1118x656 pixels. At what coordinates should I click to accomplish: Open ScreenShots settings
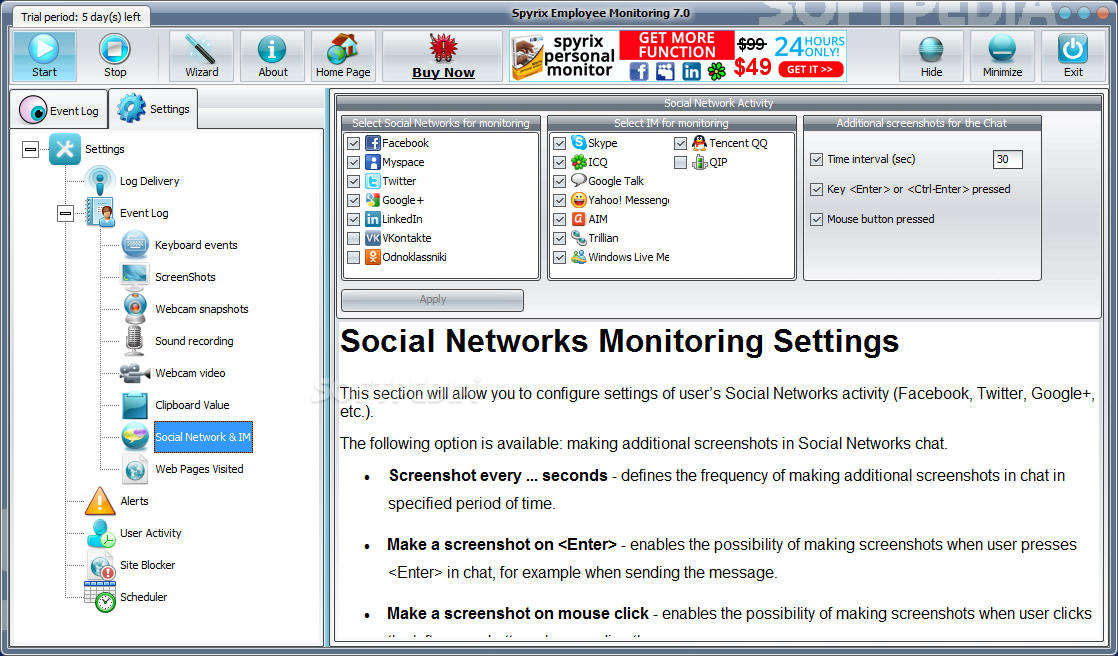coord(185,277)
